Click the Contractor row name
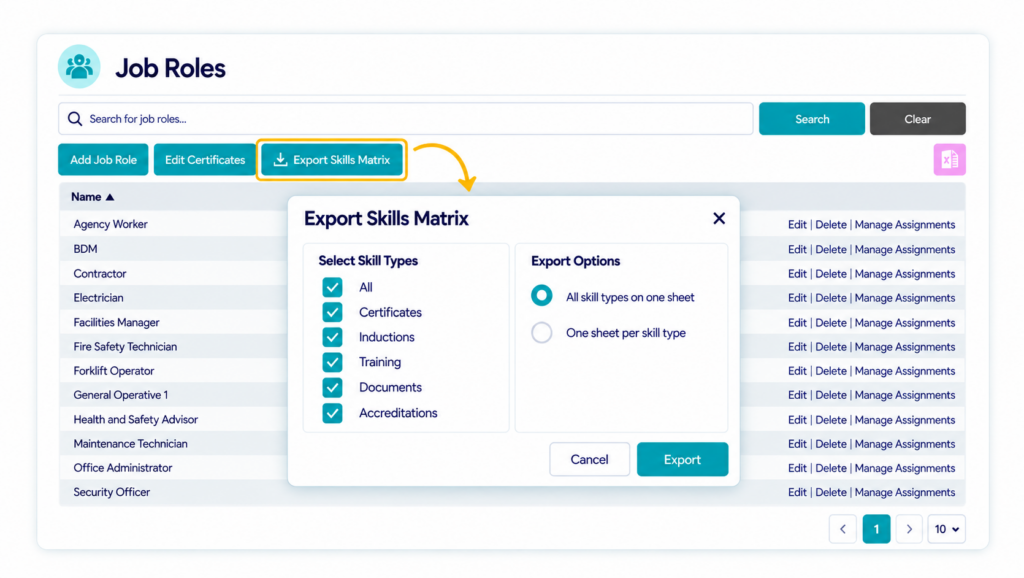Screen dimensions: 1024x578 tap(100, 274)
